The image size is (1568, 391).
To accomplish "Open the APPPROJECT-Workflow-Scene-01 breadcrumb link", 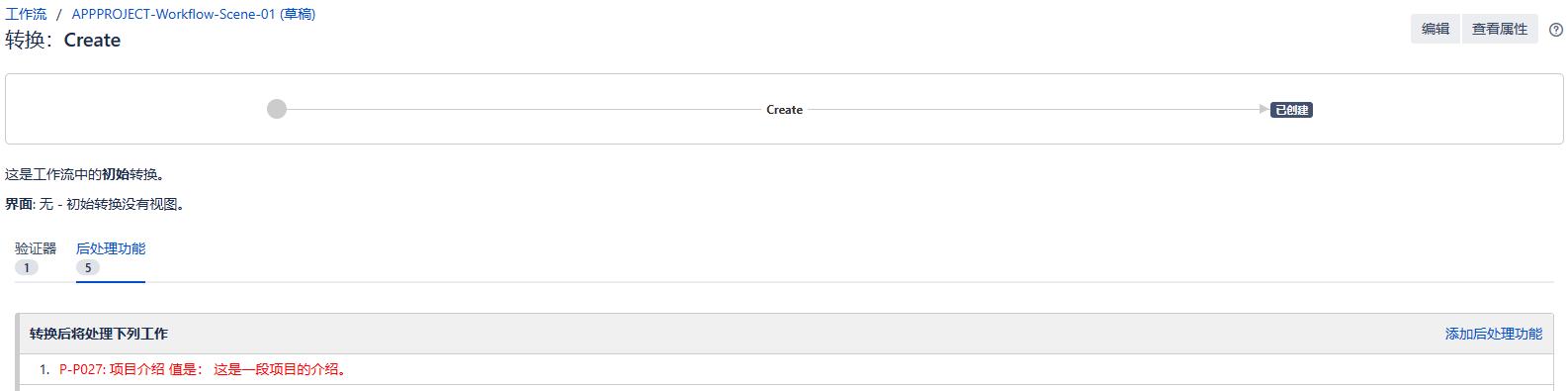I will click(x=194, y=14).
